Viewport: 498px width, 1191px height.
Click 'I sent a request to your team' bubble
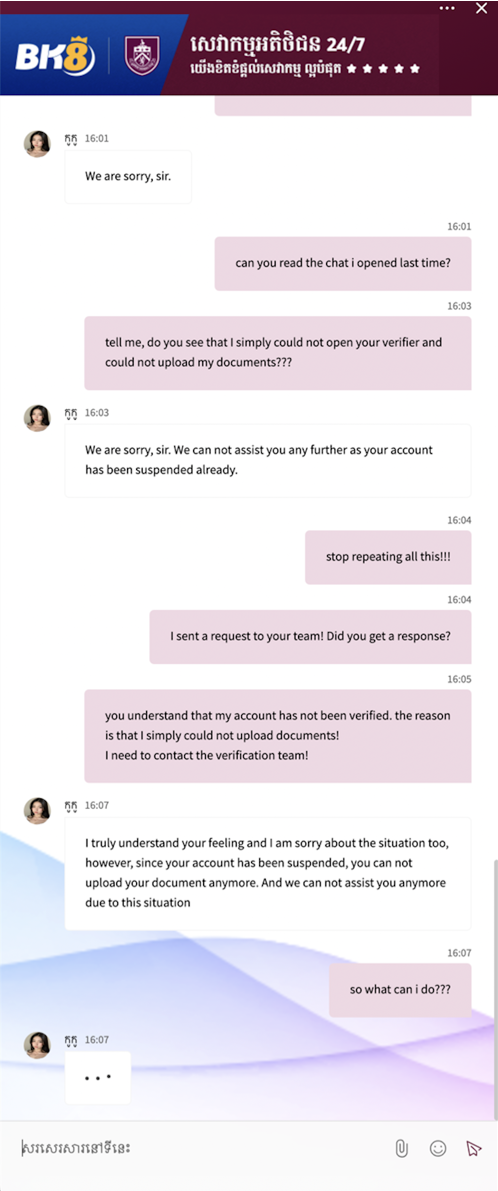[310, 637]
